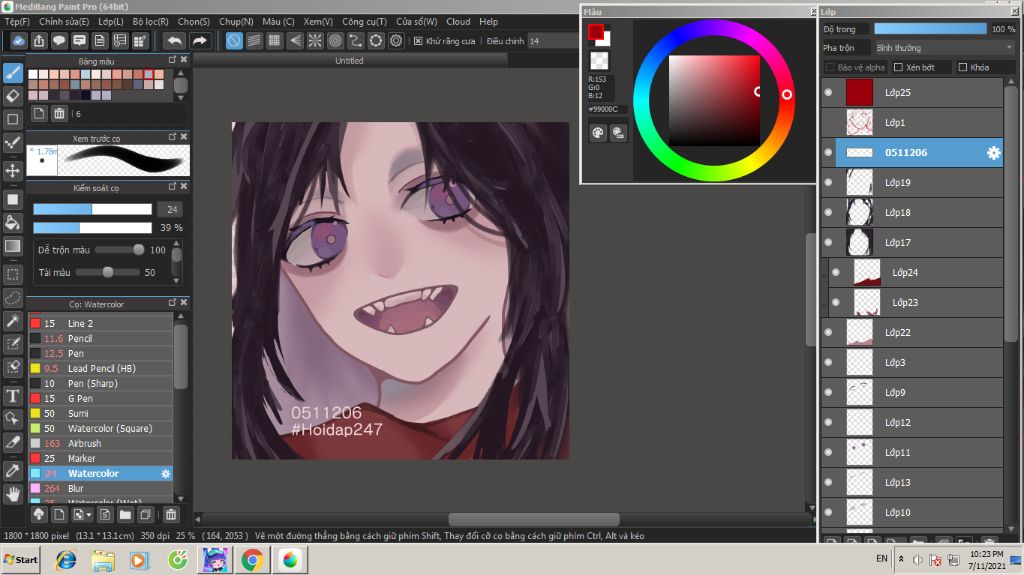Screen dimensions: 1024x575
Task: Choose the Airbrush brush
Action: 101,444
